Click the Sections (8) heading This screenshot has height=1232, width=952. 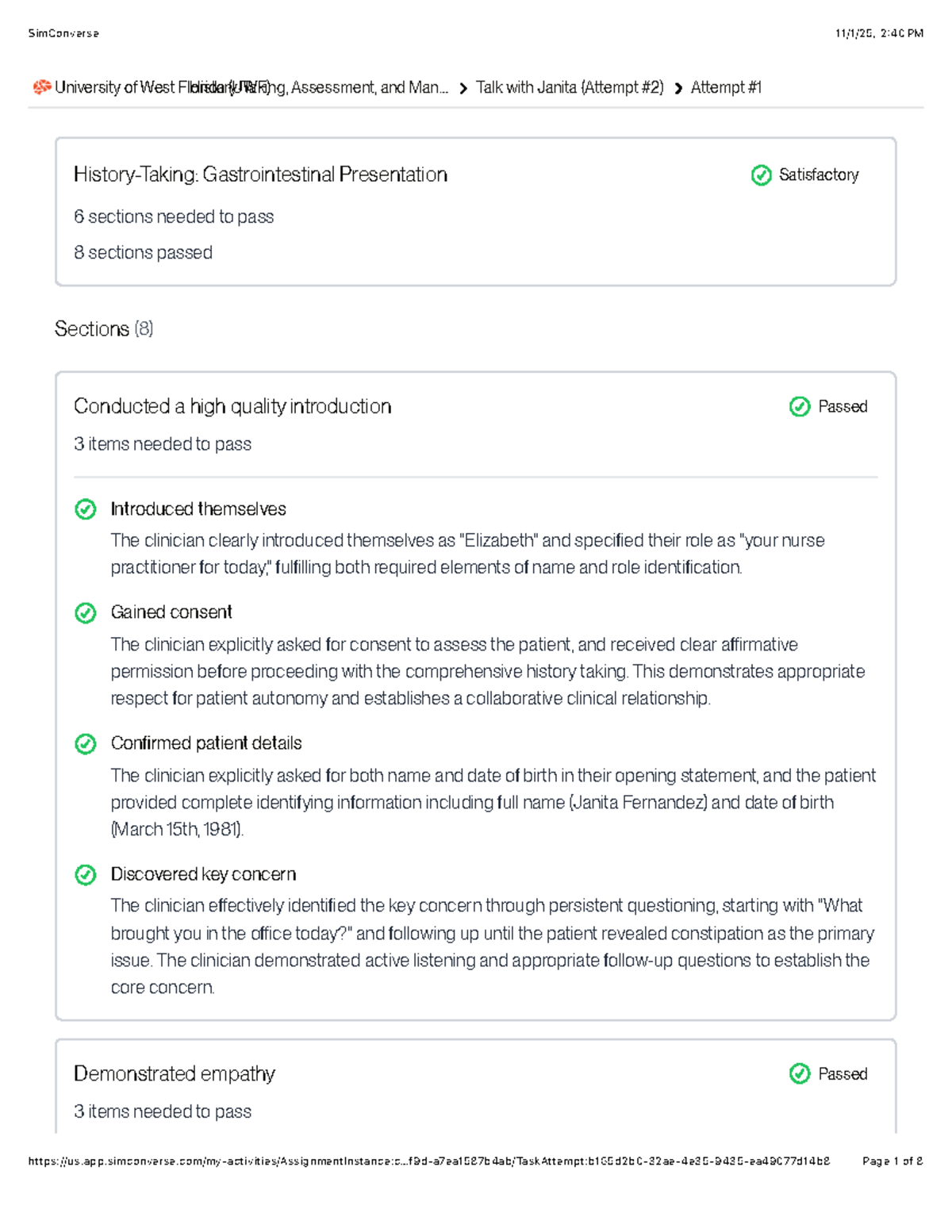tap(104, 329)
